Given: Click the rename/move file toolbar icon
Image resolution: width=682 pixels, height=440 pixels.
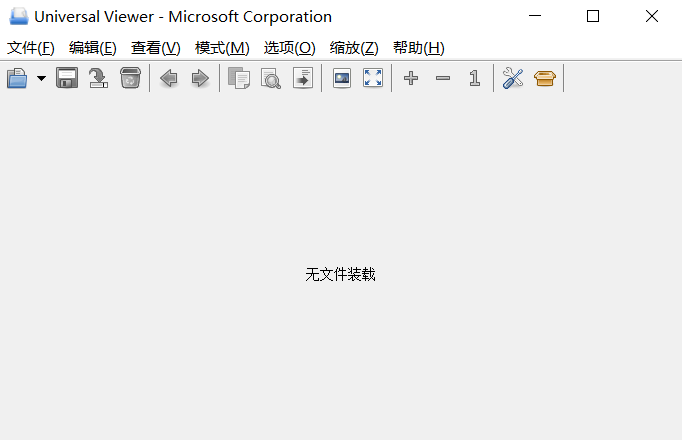Looking at the screenshot, I should coord(98,78).
